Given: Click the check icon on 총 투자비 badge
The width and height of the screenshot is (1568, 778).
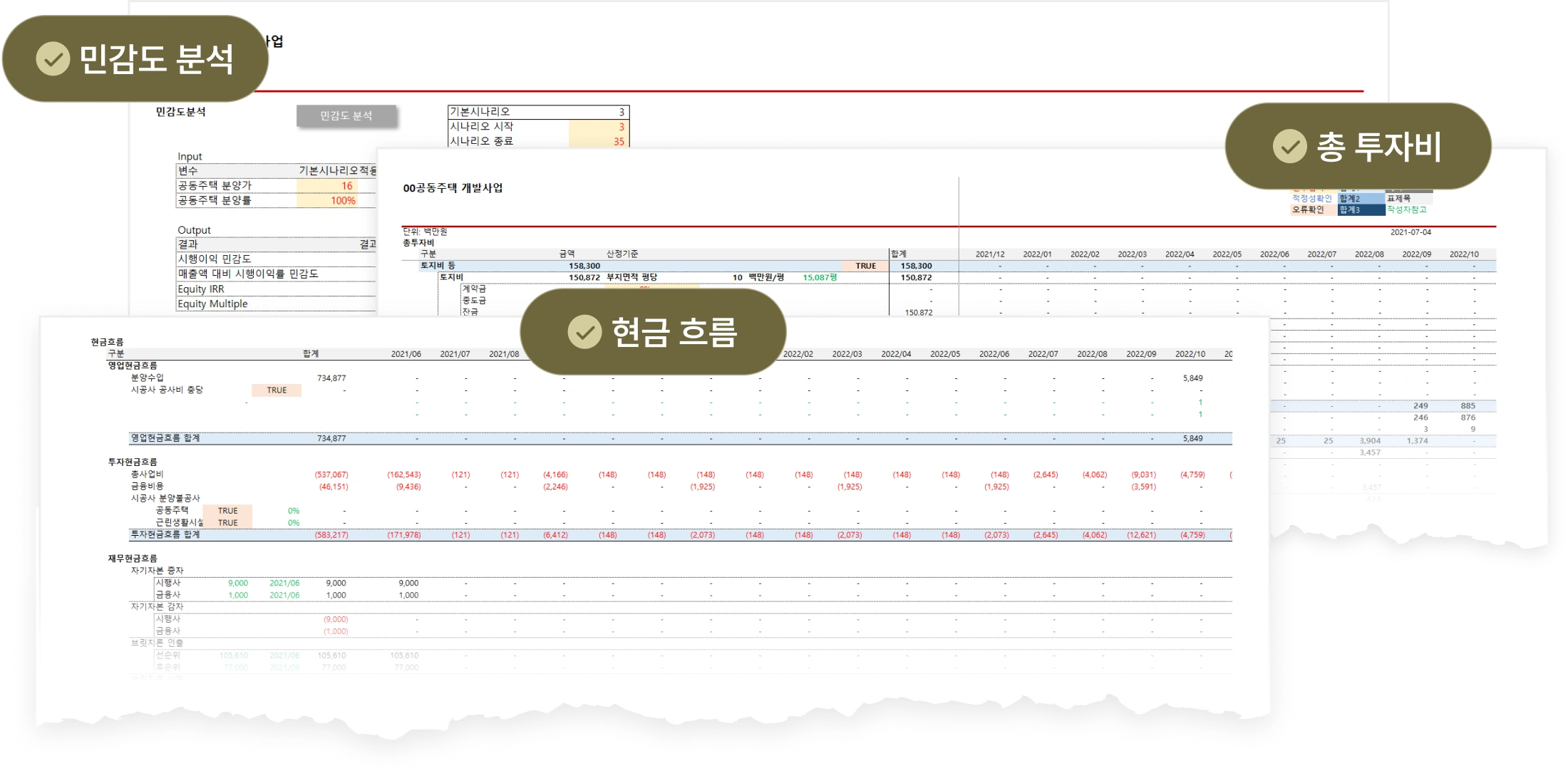Looking at the screenshot, I should pyautogui.click(x=1289, y=146).
